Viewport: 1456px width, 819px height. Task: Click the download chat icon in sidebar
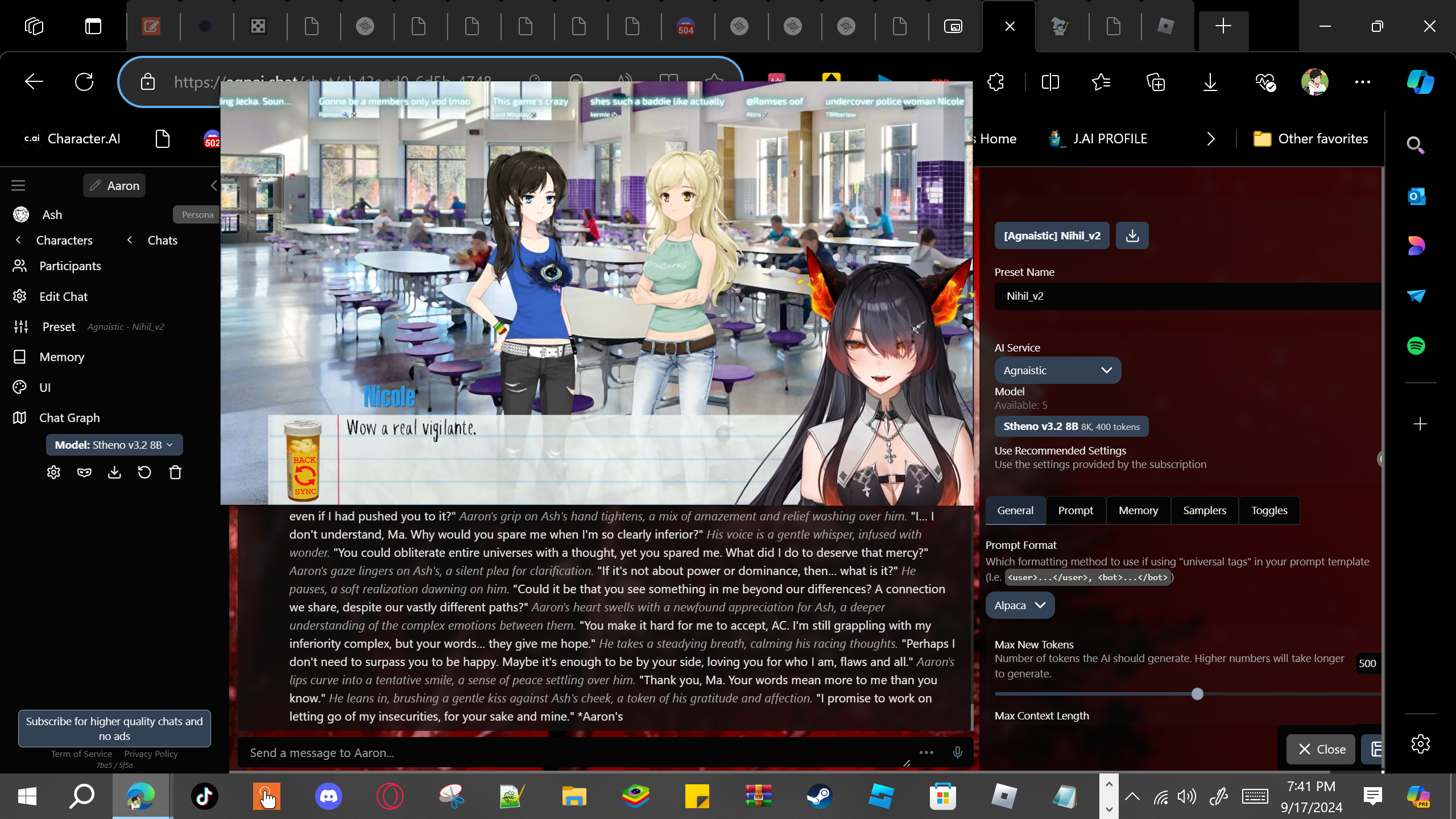pyautogui.click(x=114, y=473)
